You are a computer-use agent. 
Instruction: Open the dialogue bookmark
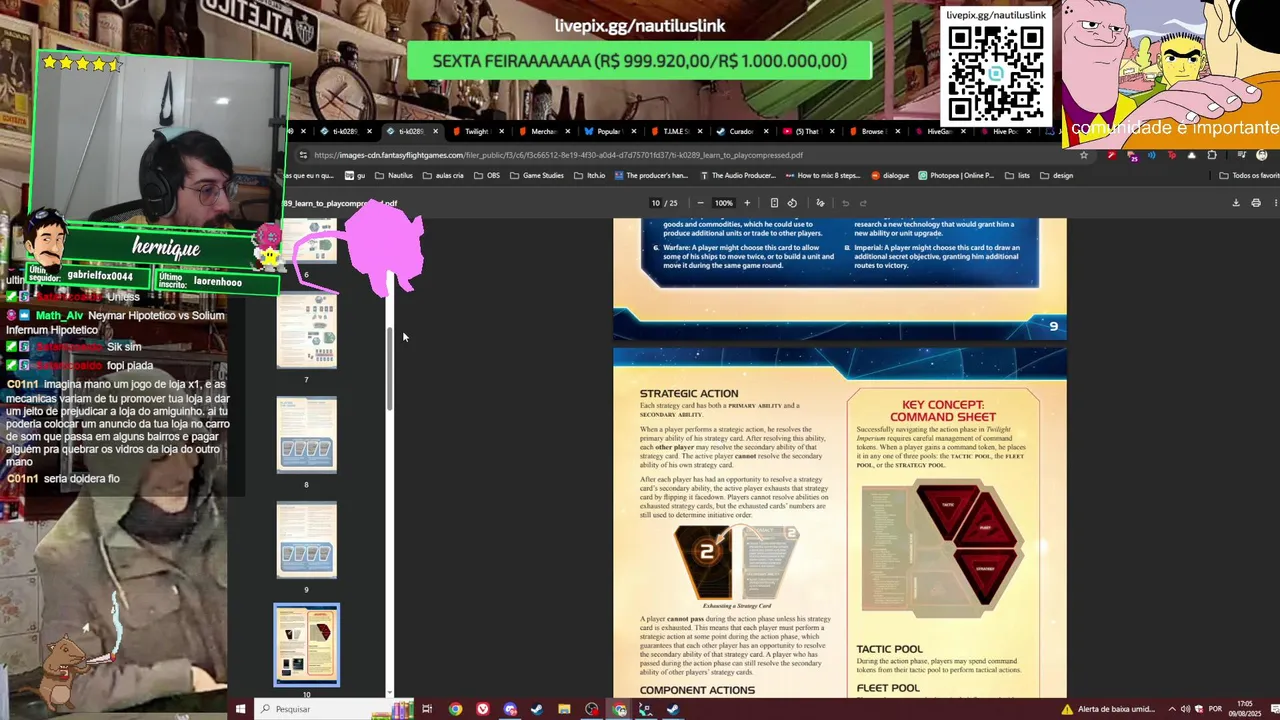pyautogui.click(x=890, y=175)
